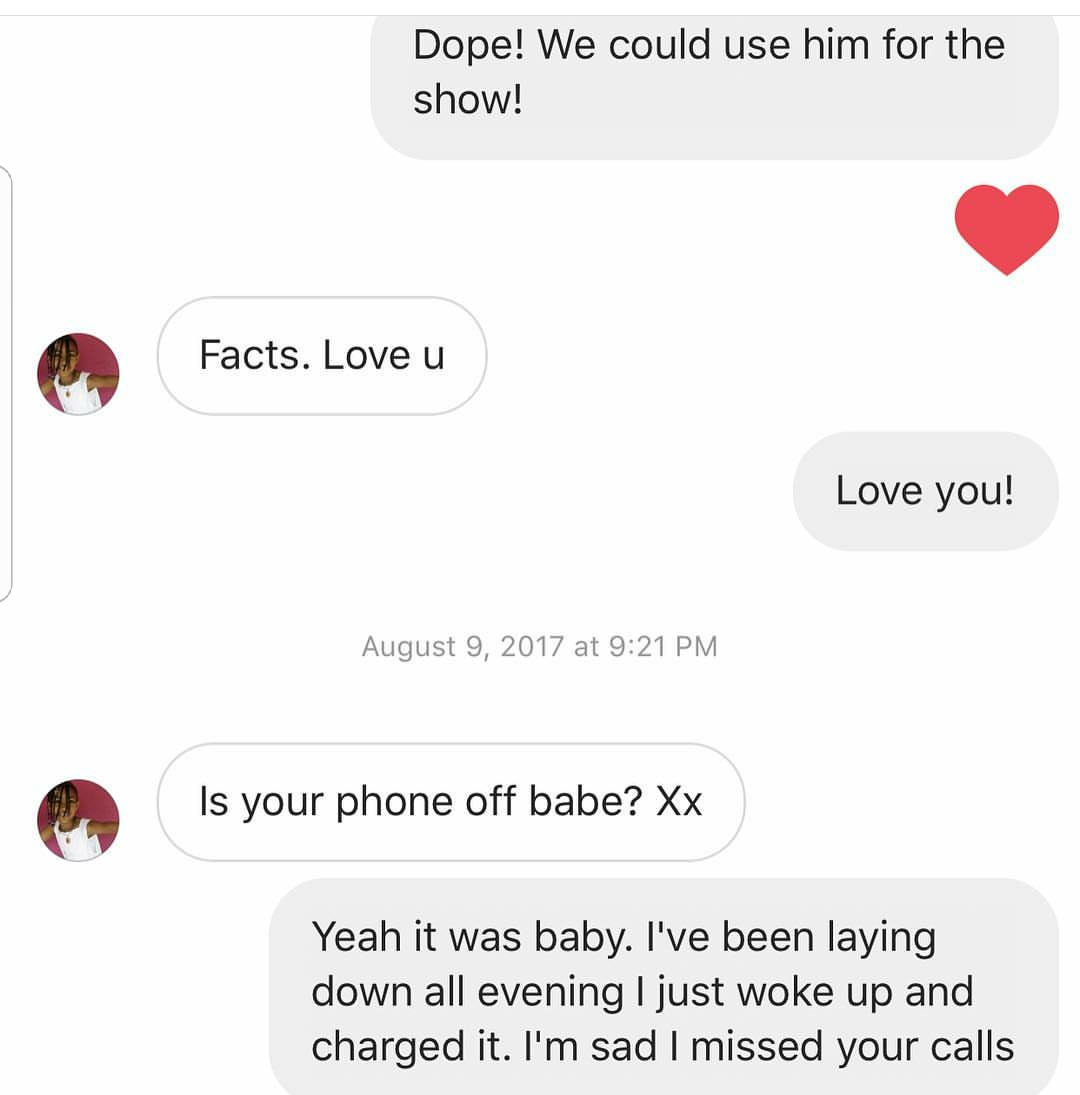Click the word "babe?" in received message

585,801
